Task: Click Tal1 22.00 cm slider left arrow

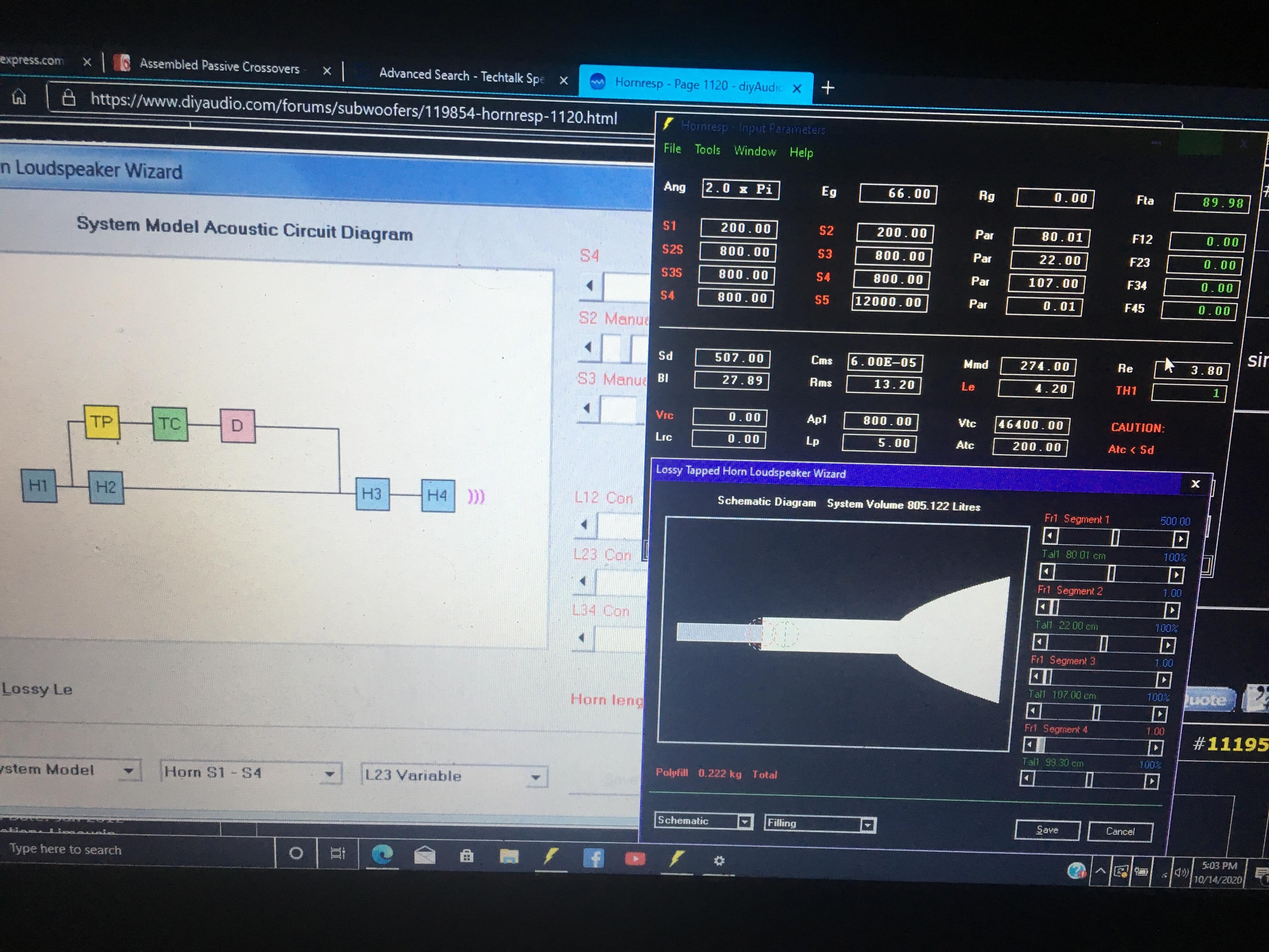Action: point(1039,641)
